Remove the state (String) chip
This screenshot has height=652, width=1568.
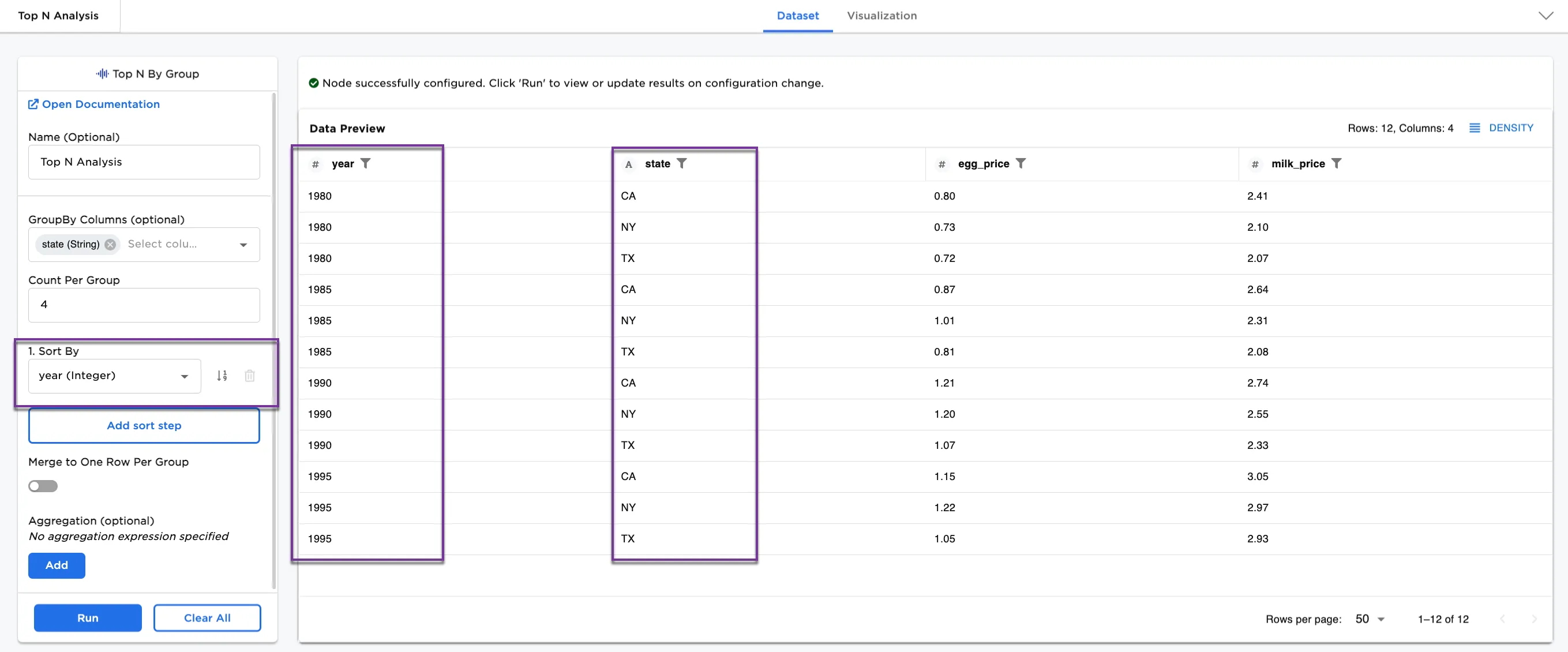pyautogui.click(x=110, y=244)
